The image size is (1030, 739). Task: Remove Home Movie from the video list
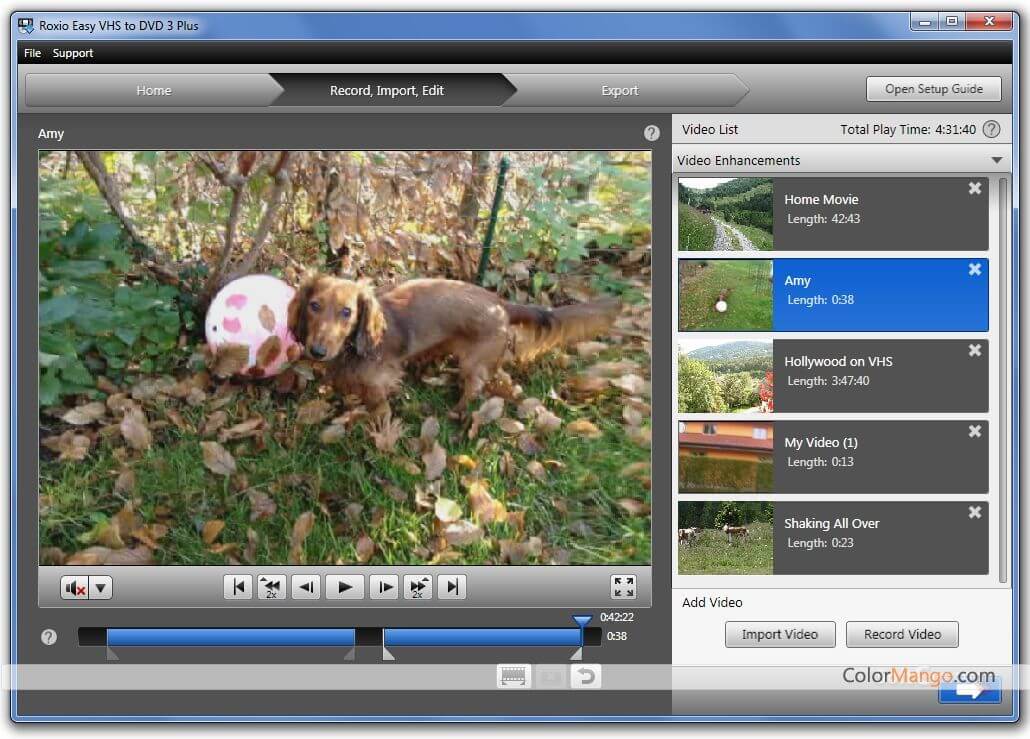coord(975,189)
